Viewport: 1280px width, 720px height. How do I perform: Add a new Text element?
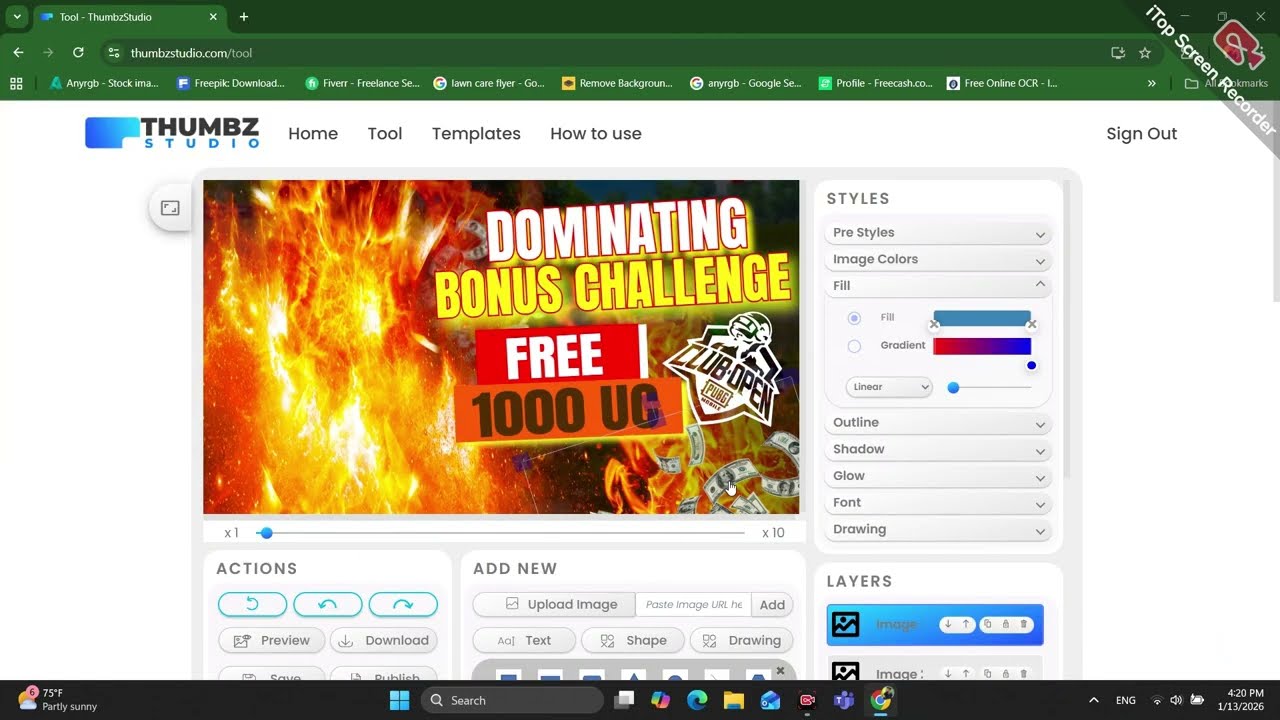coord(524,640)
